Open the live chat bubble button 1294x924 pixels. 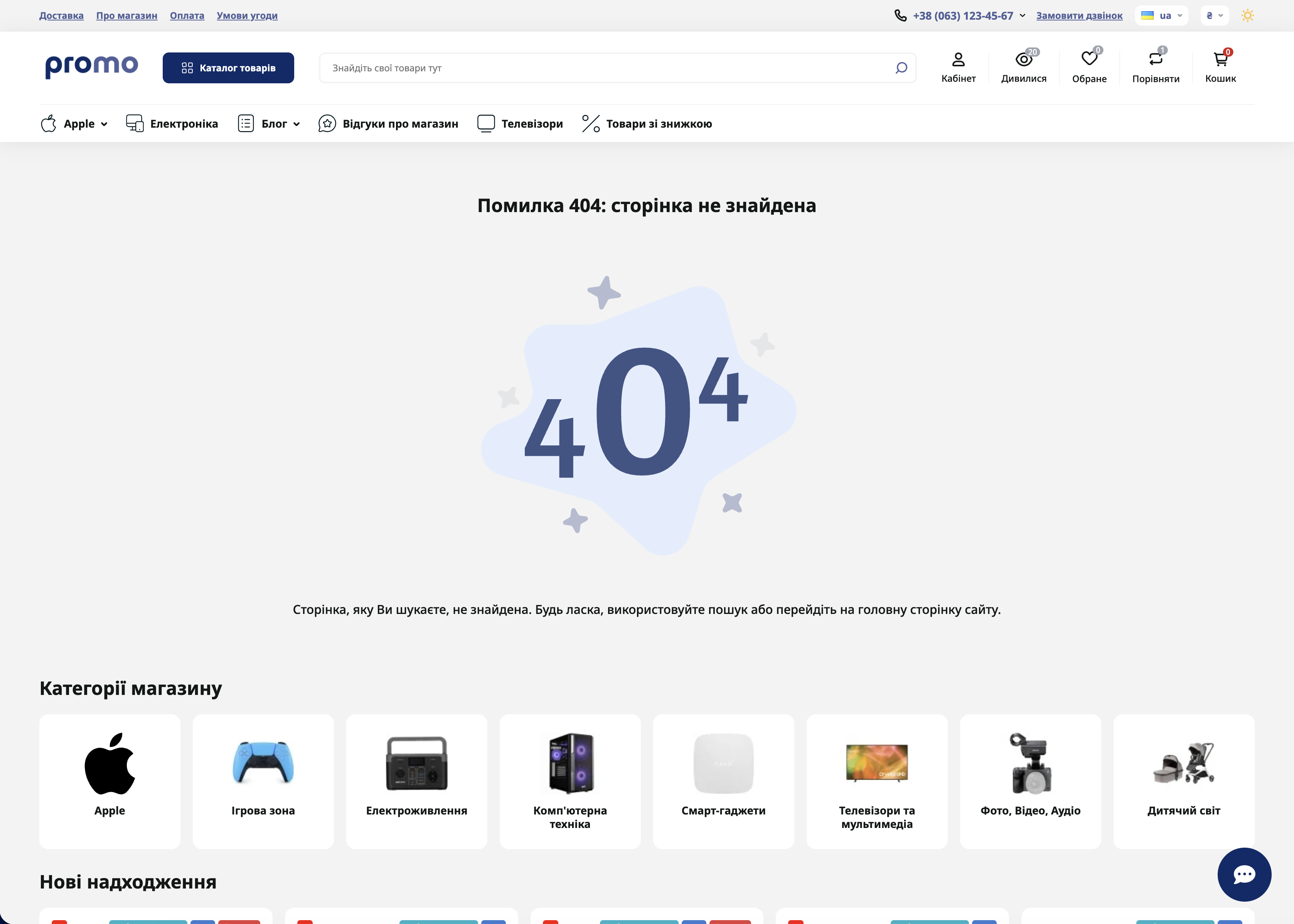(x=1244, y=874)
